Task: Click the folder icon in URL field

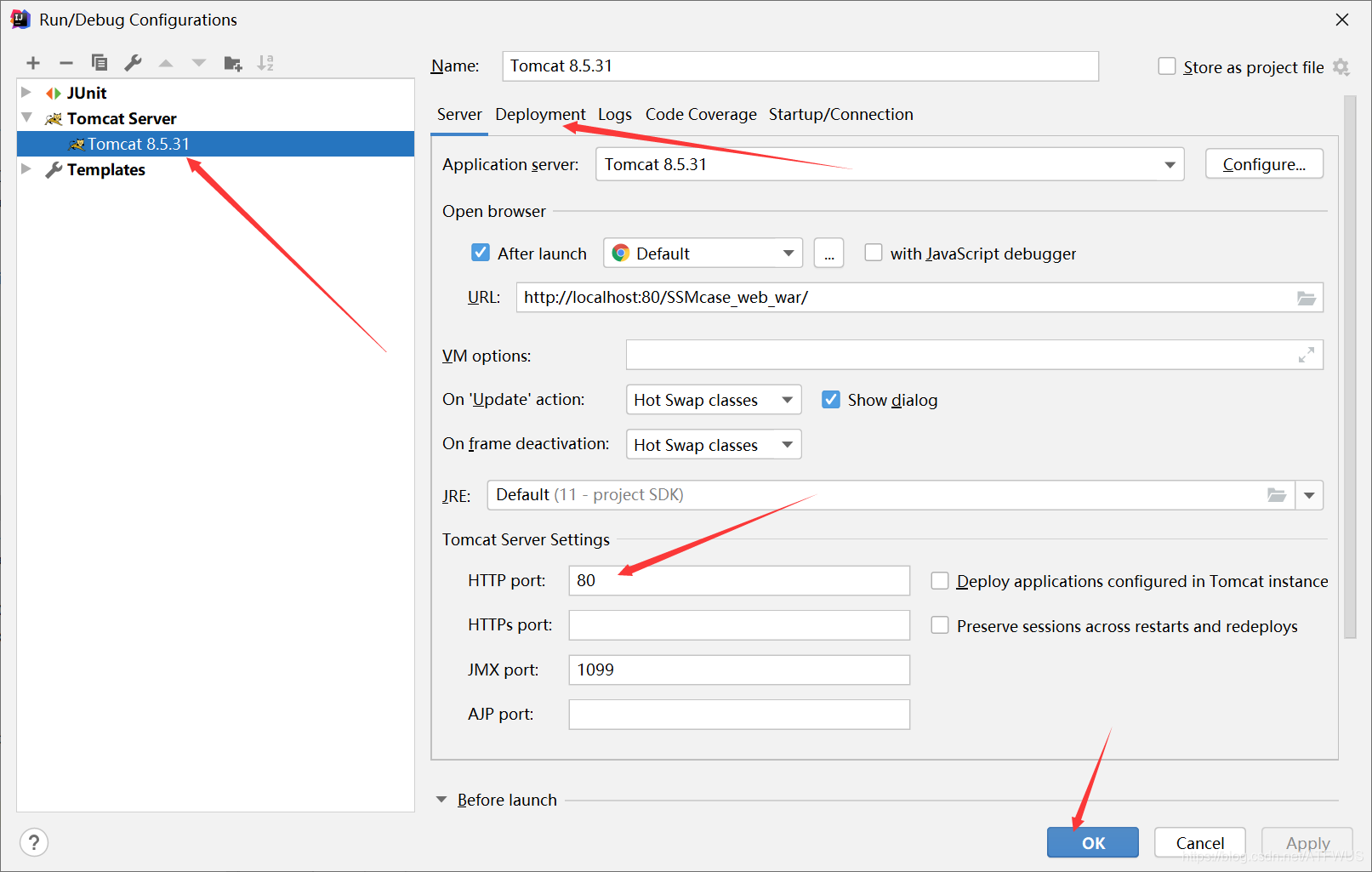Action: tap(1307, 298)
